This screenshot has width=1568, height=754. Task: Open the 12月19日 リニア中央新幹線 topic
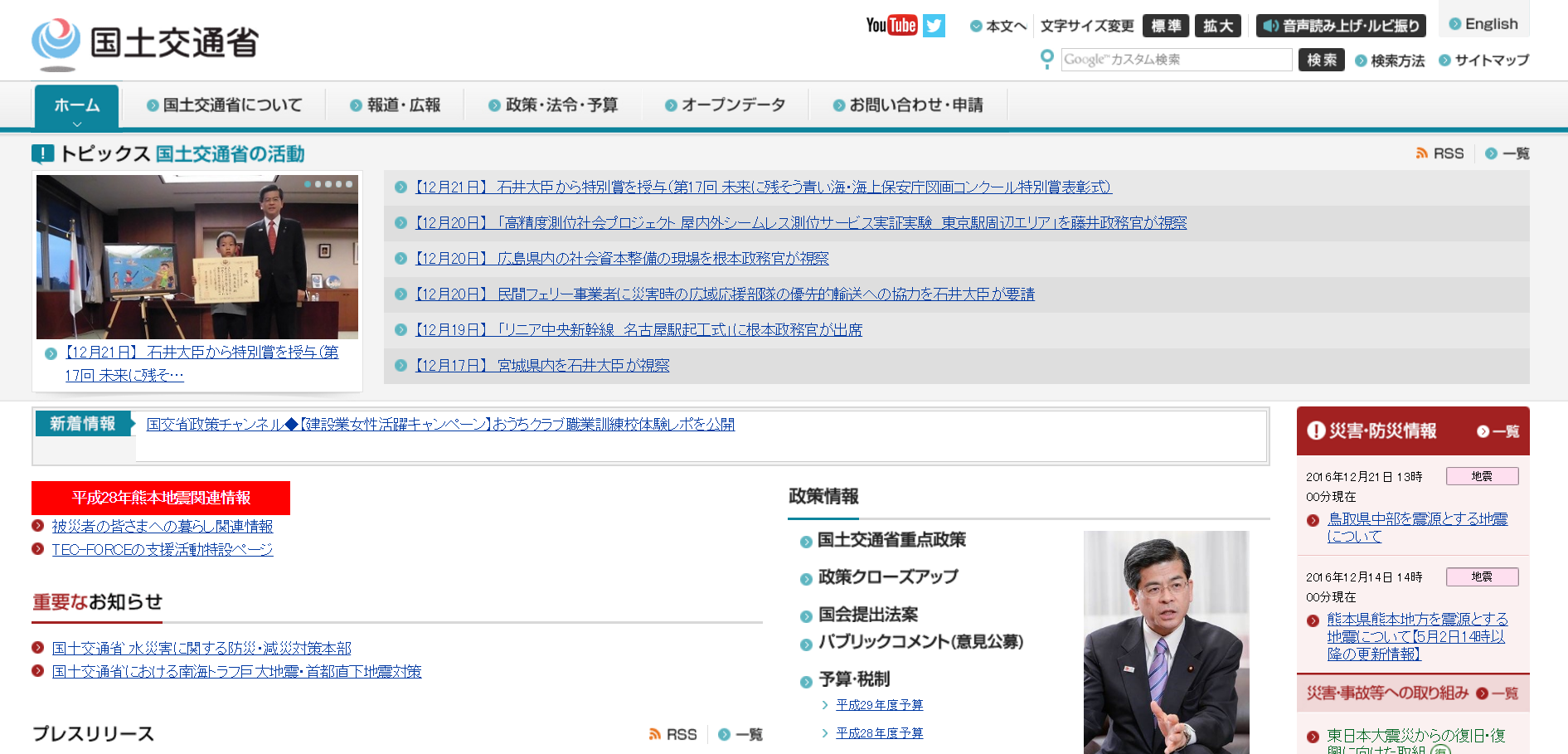(638, 330)
